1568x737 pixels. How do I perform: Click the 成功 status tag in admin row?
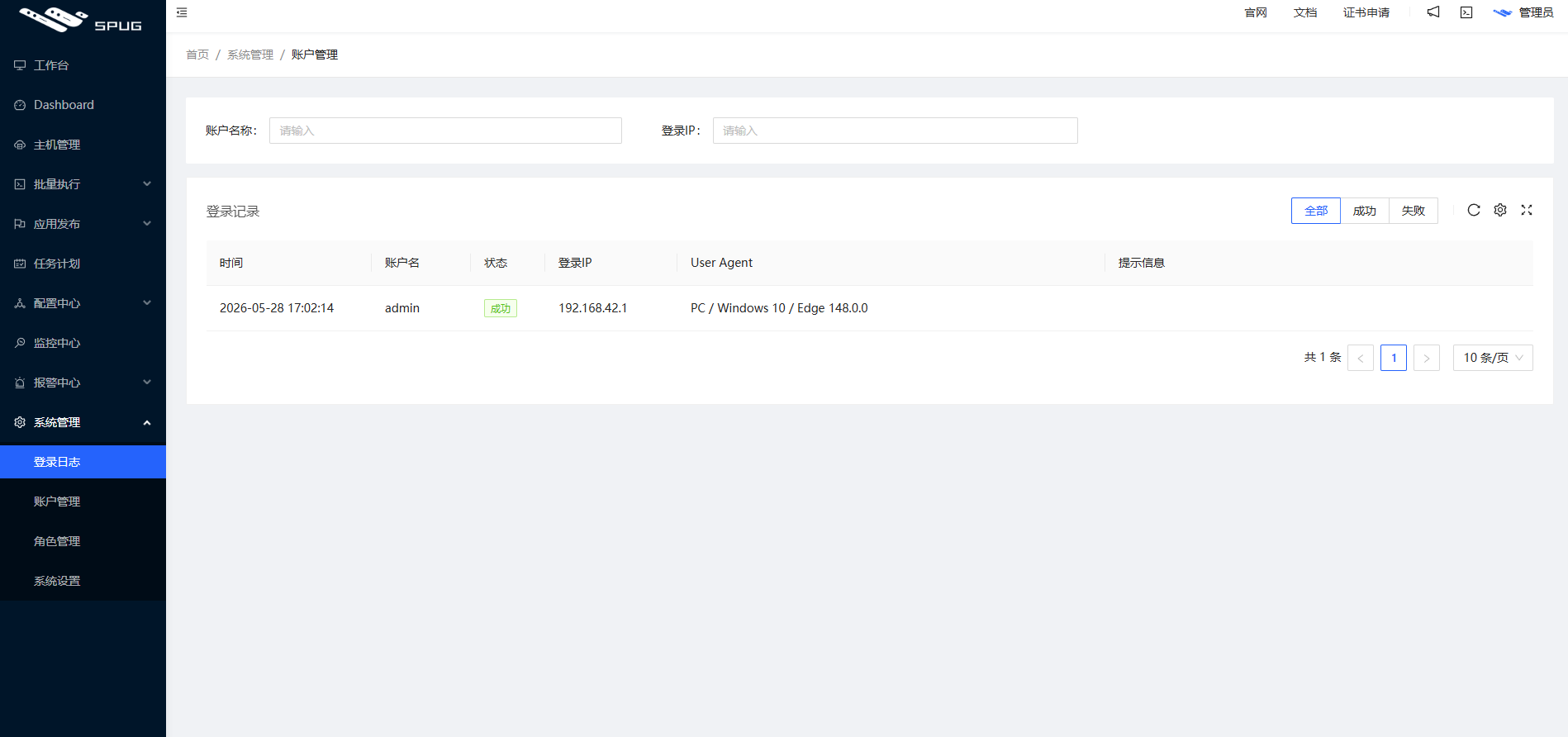(x=501, y=308)
